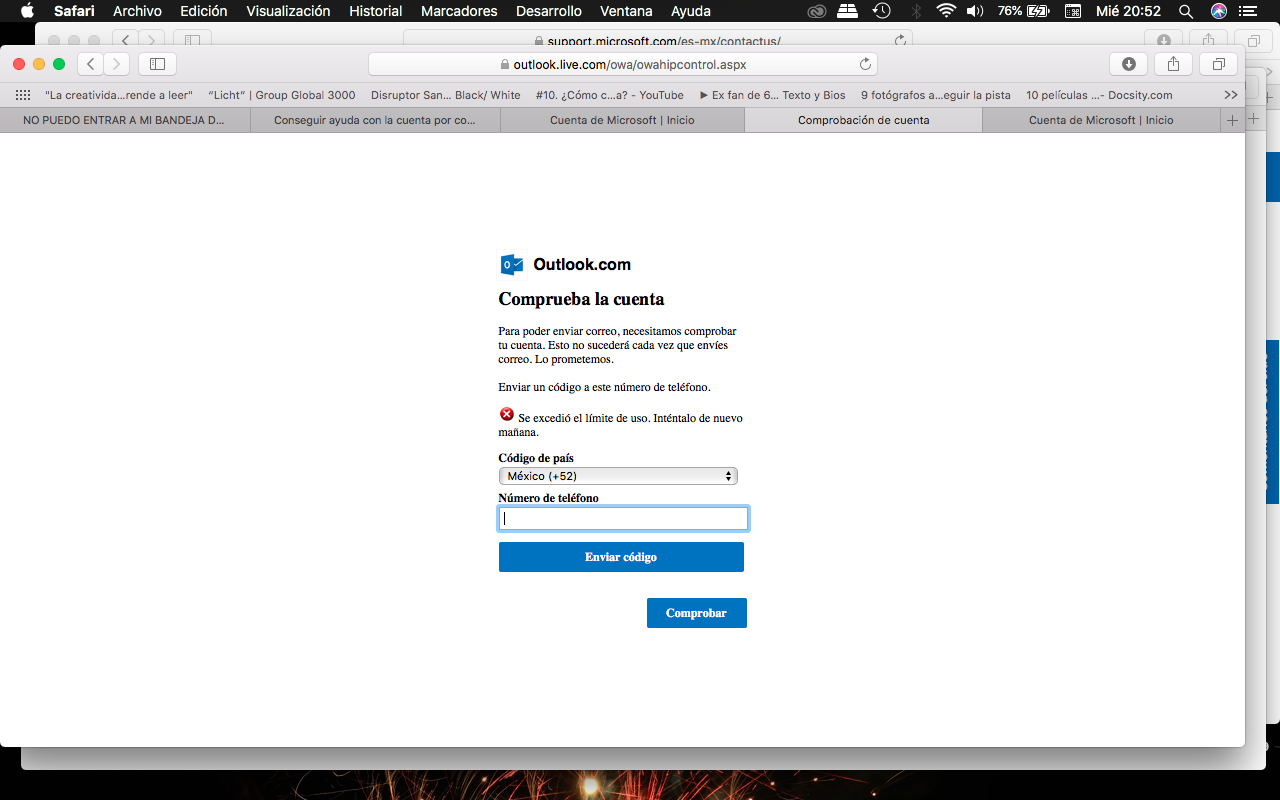Click the 'Comprueba la cuenta' heading
1280x800 pixels.
[581, 299]
